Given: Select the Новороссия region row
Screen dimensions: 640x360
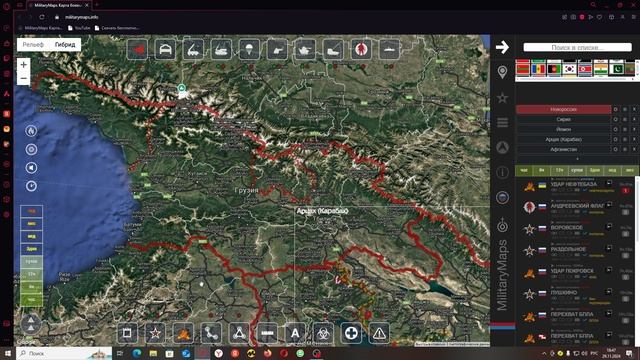Looking at the screenshot, I should tap(563, 109).
